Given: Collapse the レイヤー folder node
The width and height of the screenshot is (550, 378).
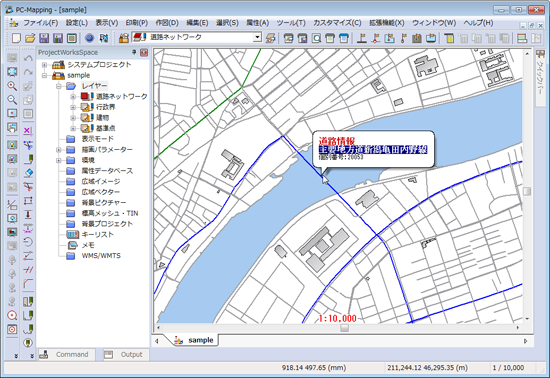Looking at the screenshot, I should point(59,86).
